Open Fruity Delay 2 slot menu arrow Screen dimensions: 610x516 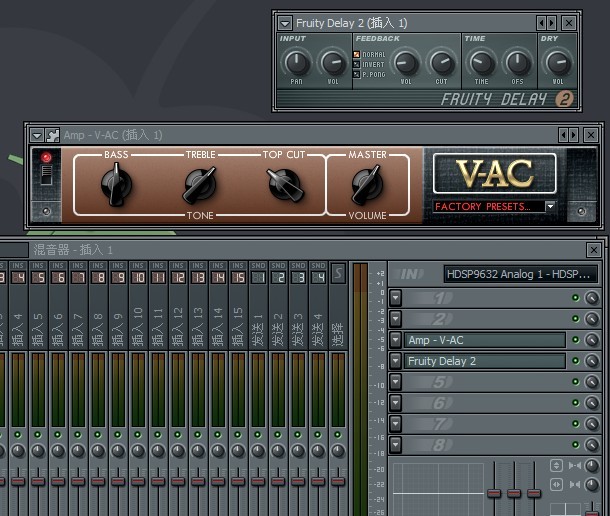click(x=395, y=361)
